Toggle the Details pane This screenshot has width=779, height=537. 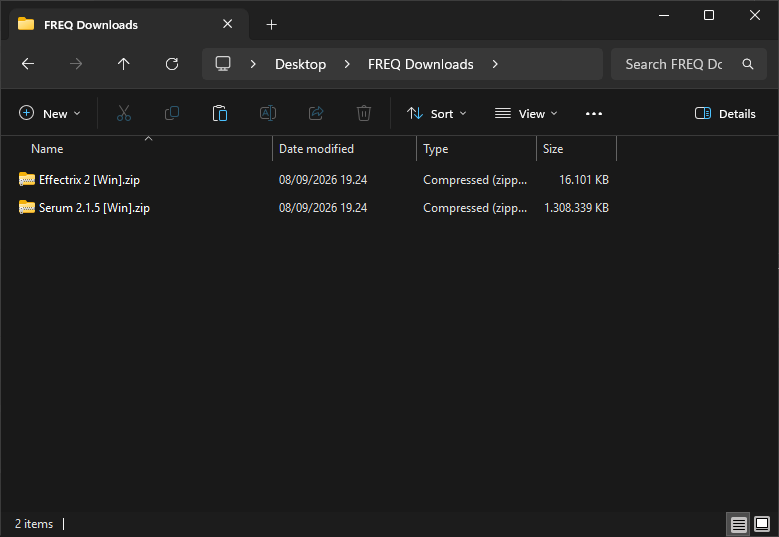pos(725,114)
